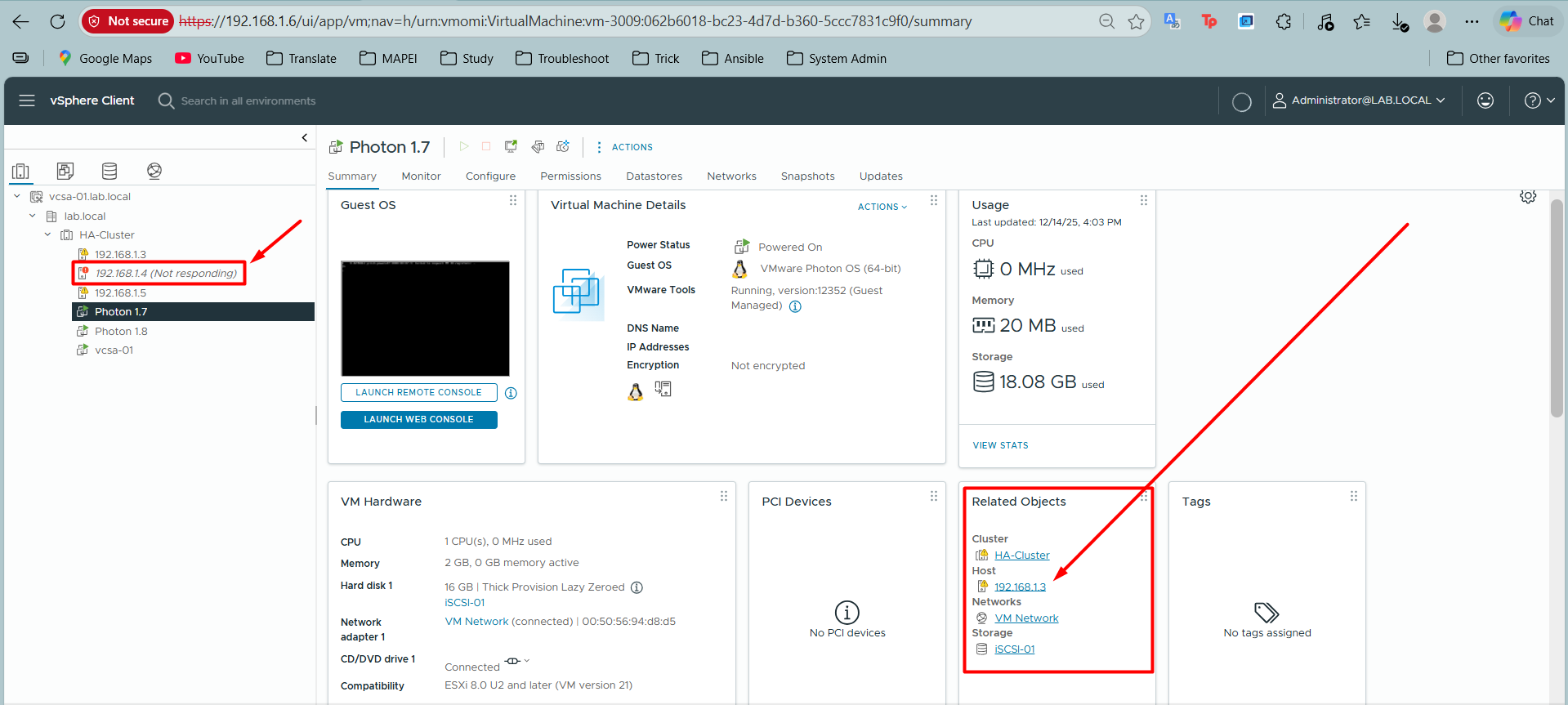Viewport: 1568px width, 705px height.
Task: Open the Photon 1.7 ACTIONS menu
Action: pyautogui.click(x=624, y=147)
